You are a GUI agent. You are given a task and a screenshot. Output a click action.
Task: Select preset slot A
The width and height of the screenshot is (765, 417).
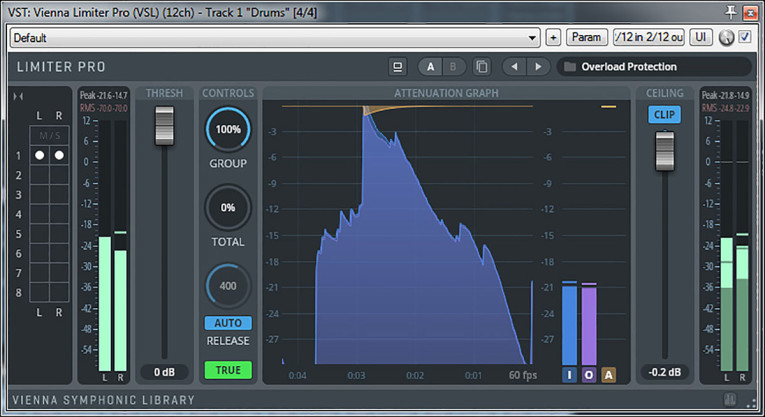(x=430, y=67)
